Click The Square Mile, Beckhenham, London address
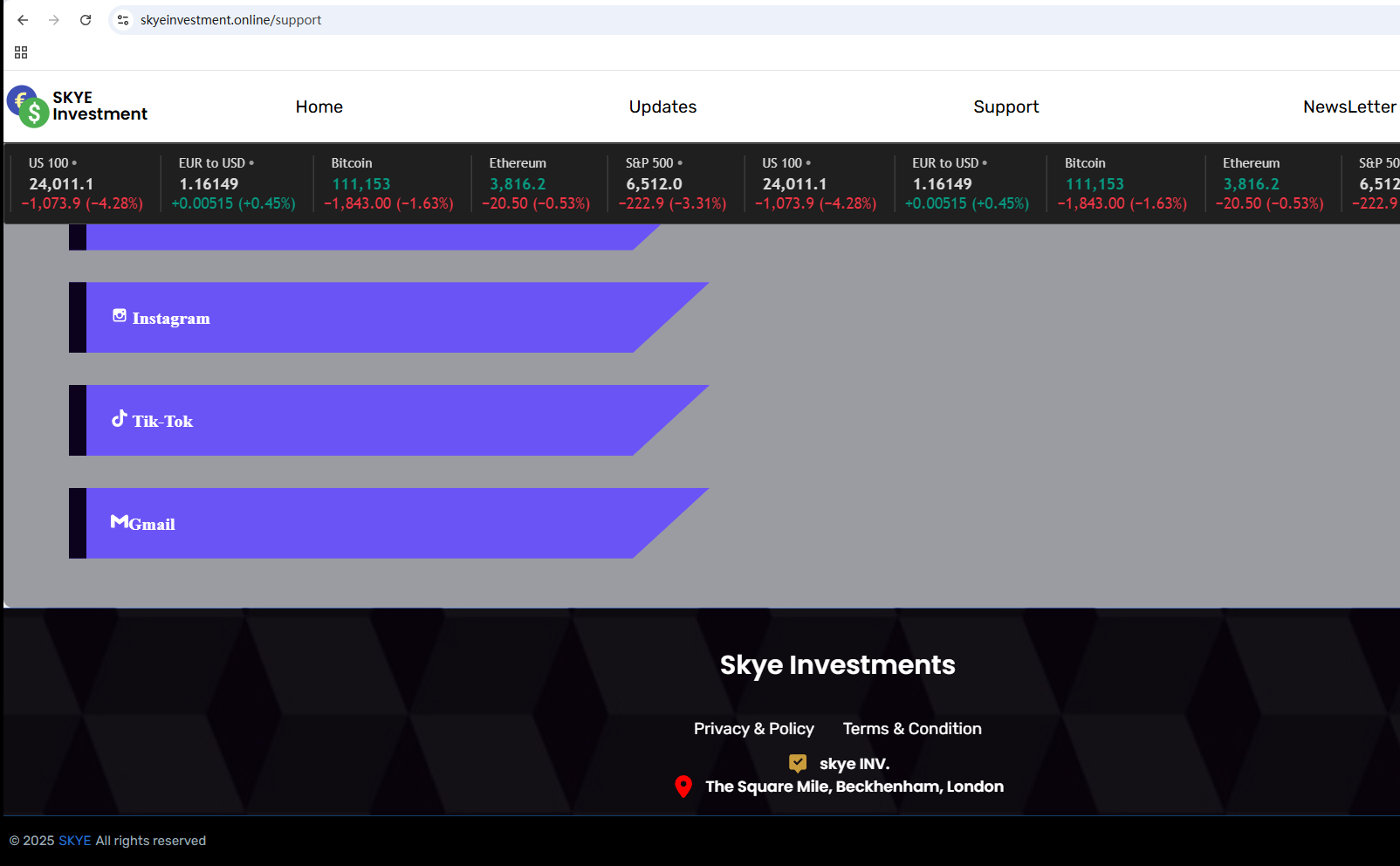The height and width of the screenshot is (866, 1400). (854, 787)
